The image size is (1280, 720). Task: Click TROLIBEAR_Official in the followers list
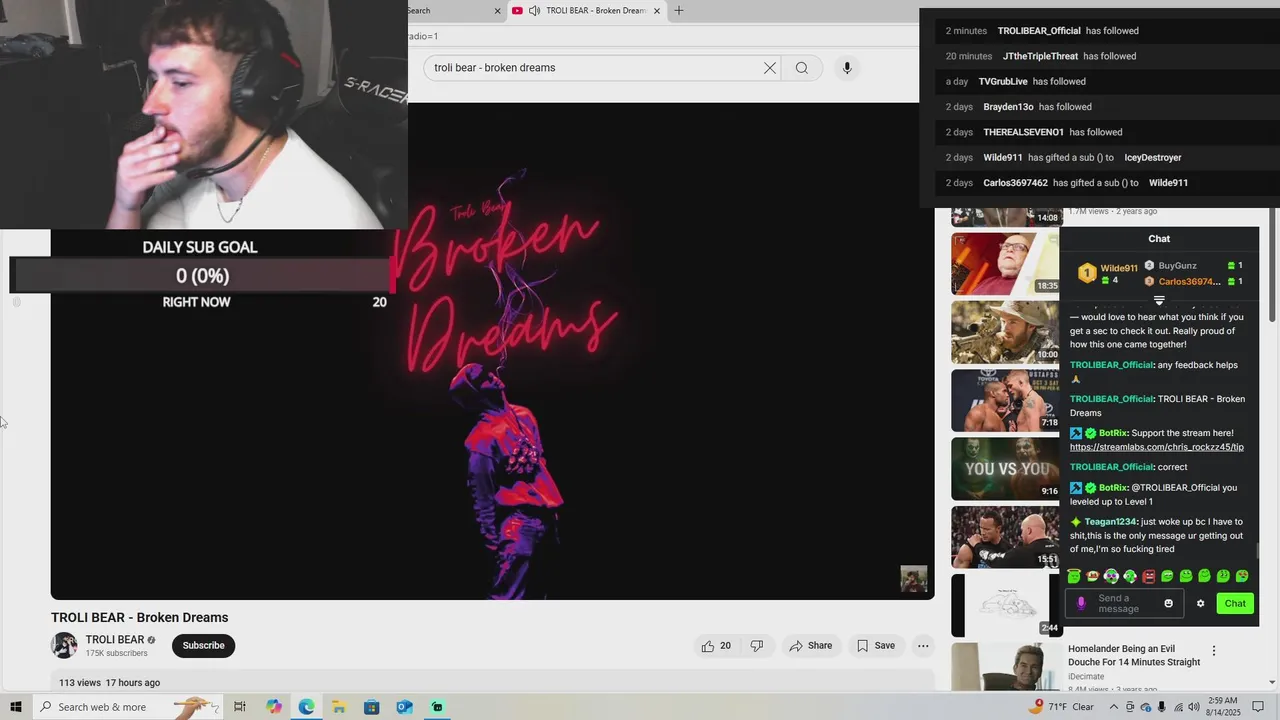(x=1039, y=31)
